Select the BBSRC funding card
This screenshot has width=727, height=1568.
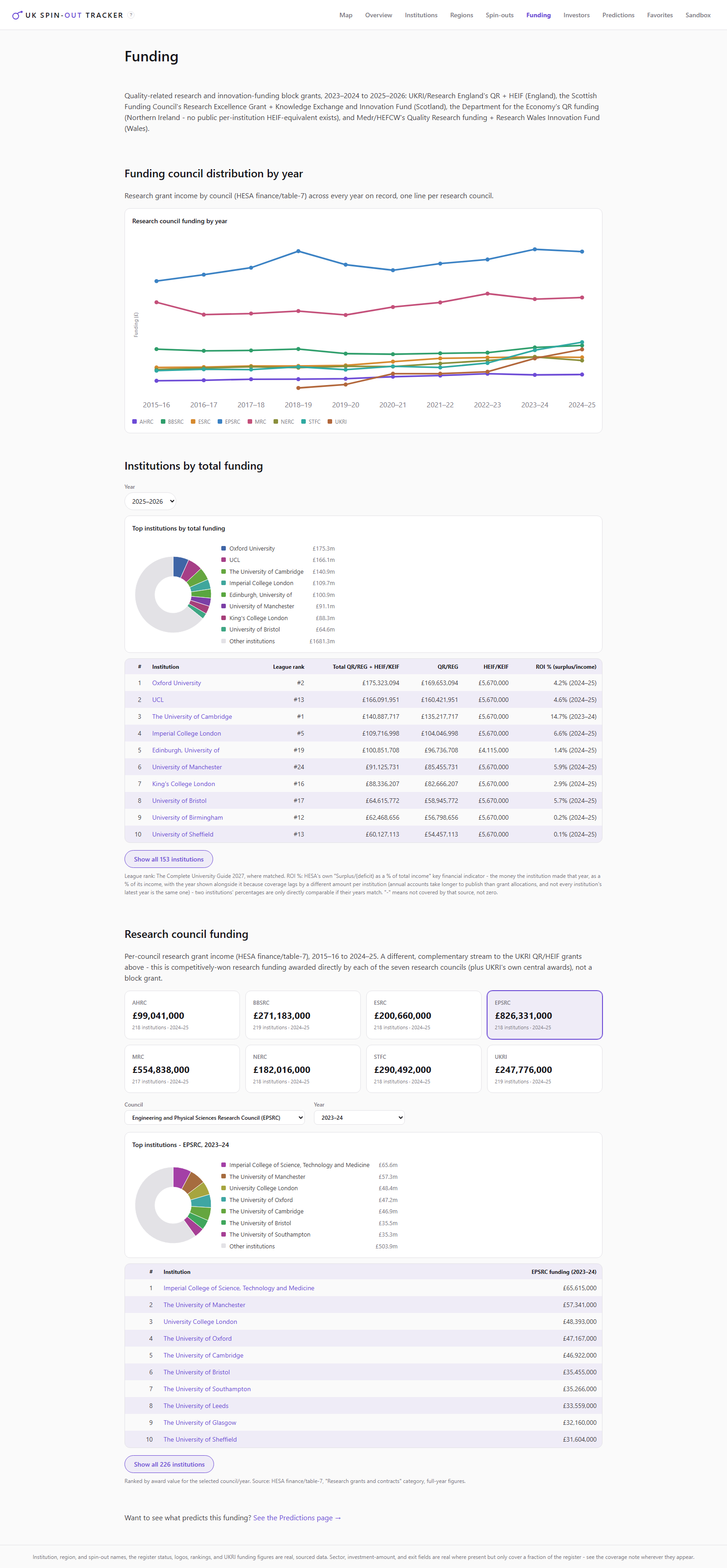click(303, 1015)
